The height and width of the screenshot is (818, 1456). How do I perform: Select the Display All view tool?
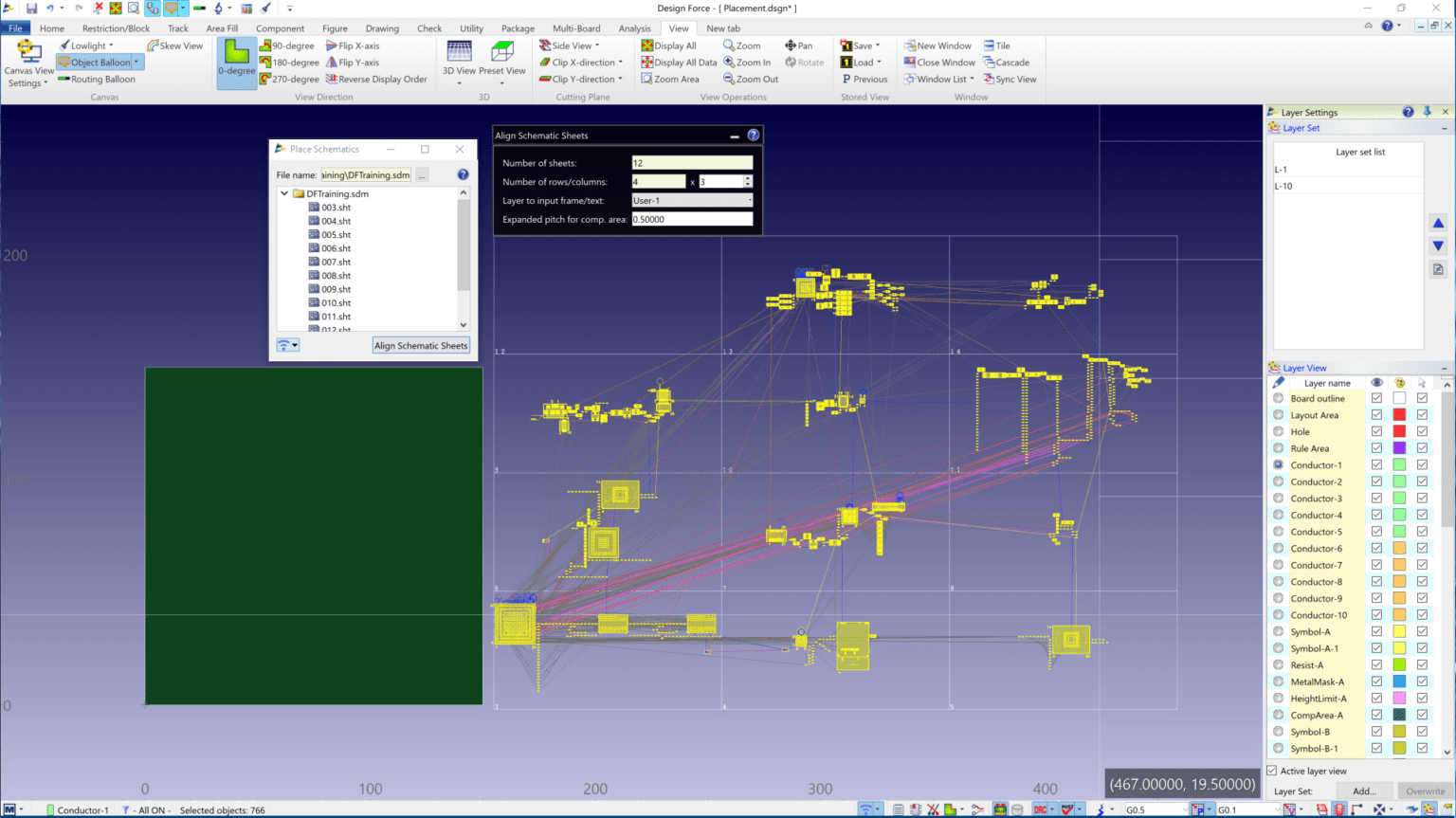tap(673, 45)
